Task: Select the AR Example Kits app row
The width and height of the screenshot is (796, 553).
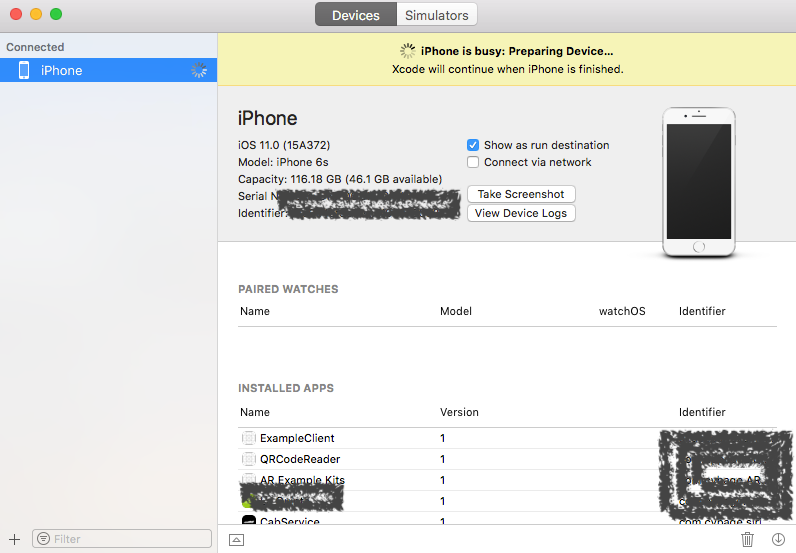Action: tap(507, 480)
